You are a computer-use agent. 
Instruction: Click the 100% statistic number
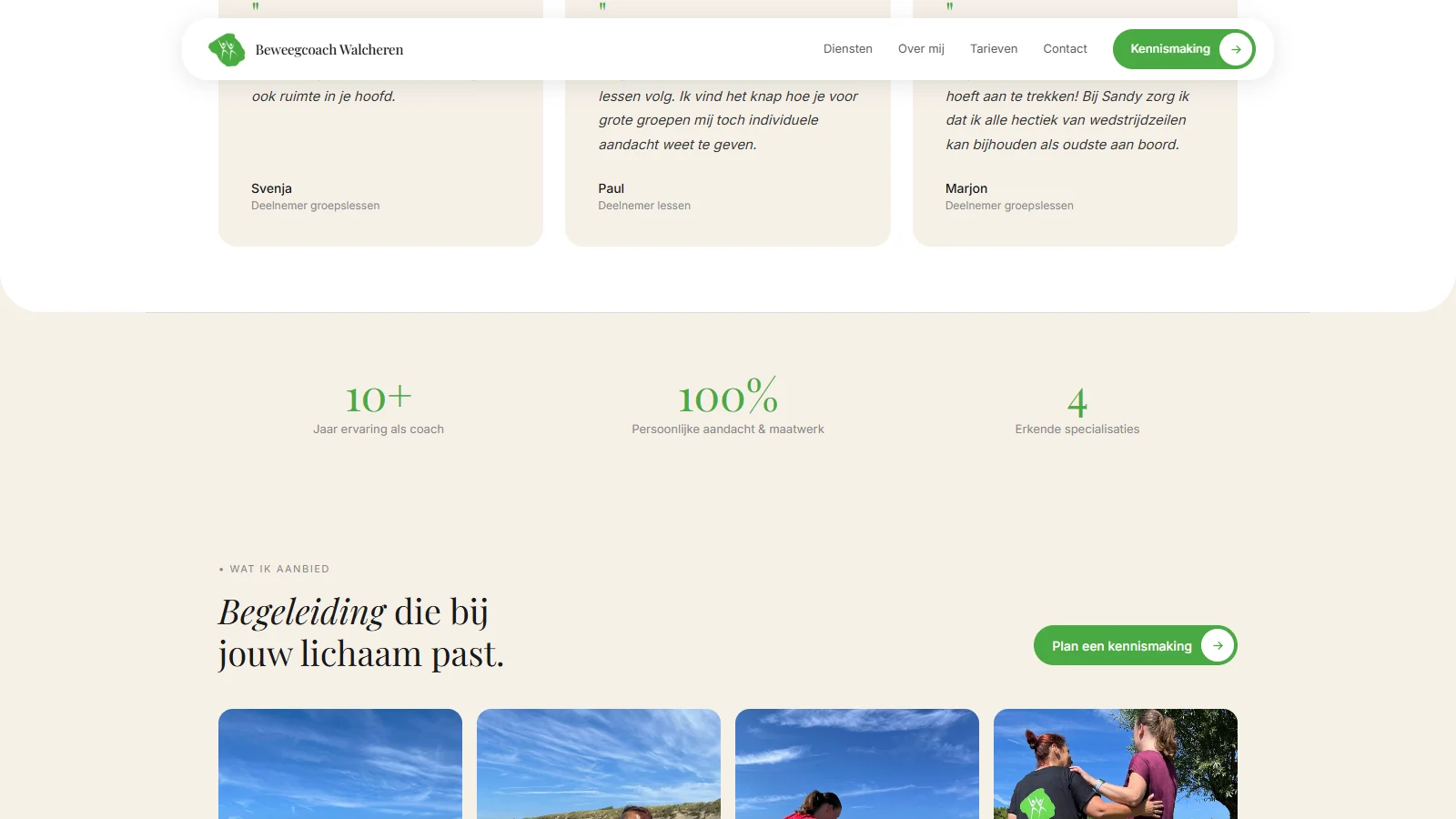728,396
